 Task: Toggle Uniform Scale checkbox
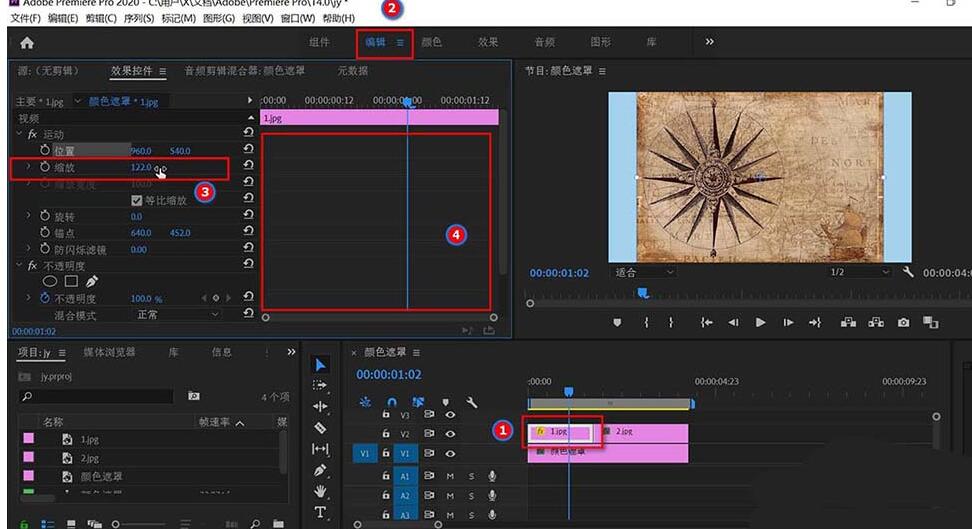pos(137,200)
